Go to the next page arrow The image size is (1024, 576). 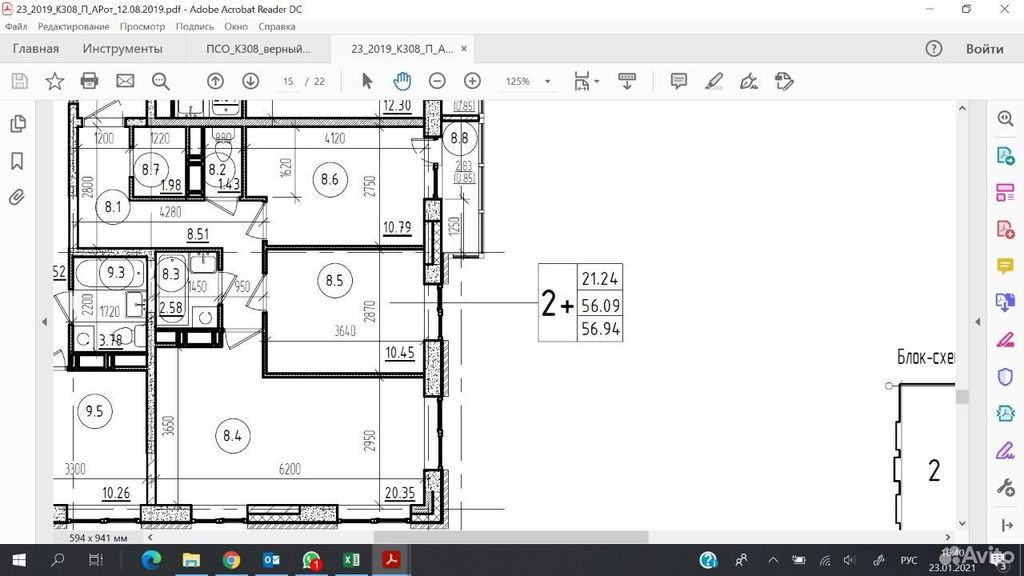[251, 81]
